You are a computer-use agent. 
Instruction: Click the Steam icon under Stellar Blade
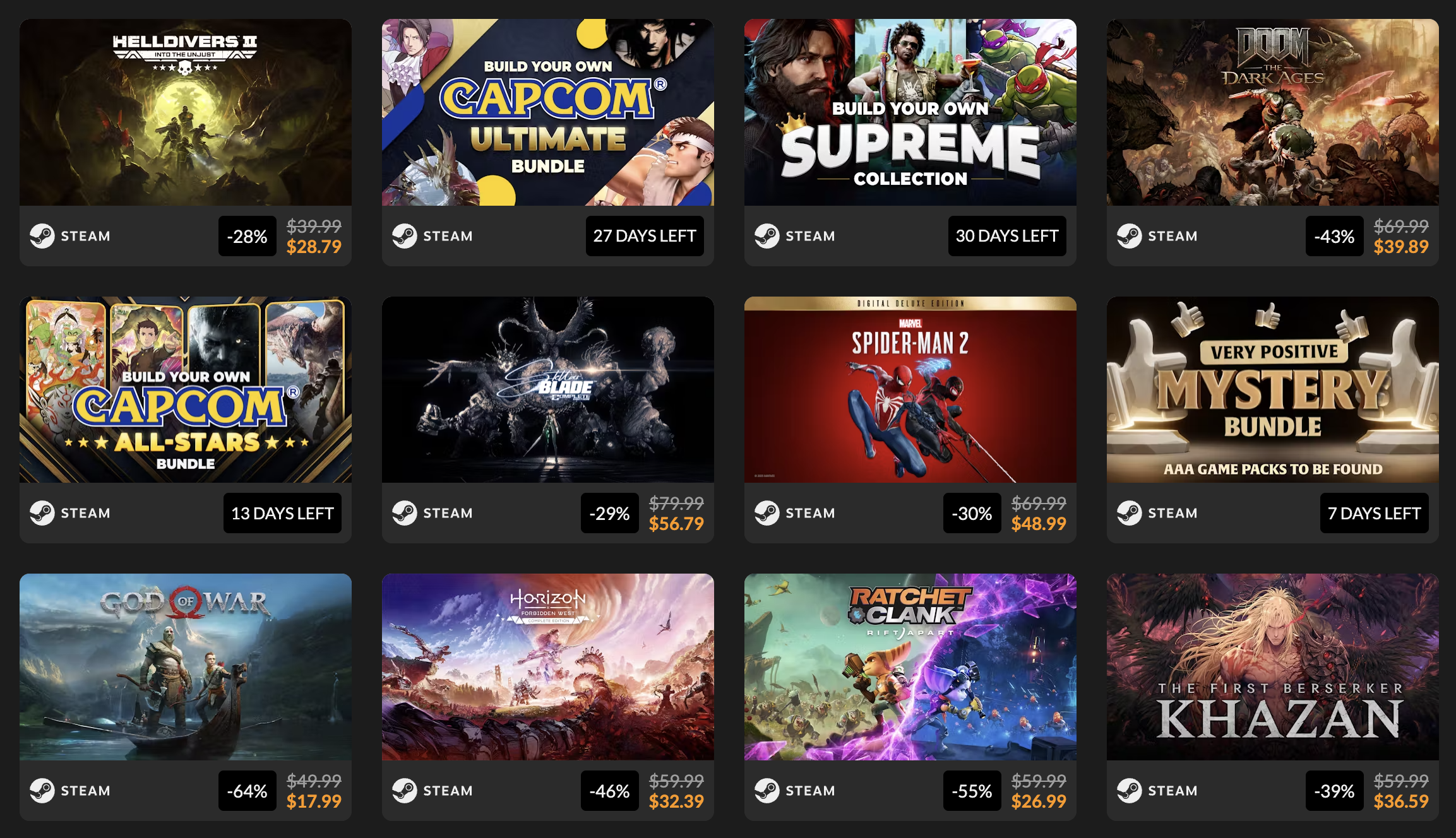pos(405,513)
